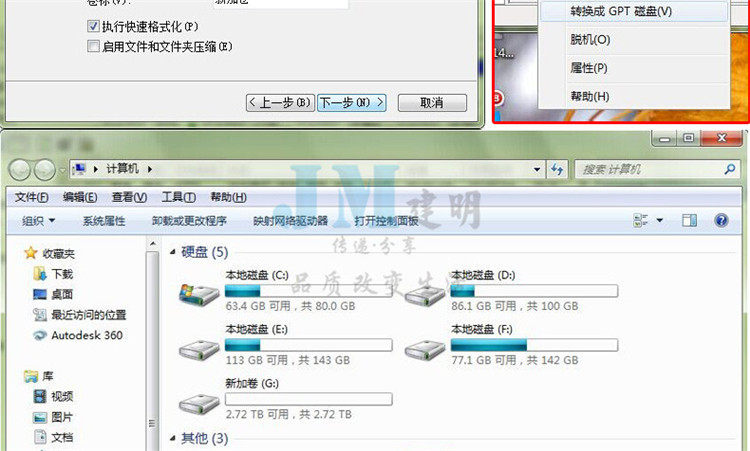Click the 搜索 计算机 search field
The width and height of the screenshot is (750, 451).
(x=651, y=169)
